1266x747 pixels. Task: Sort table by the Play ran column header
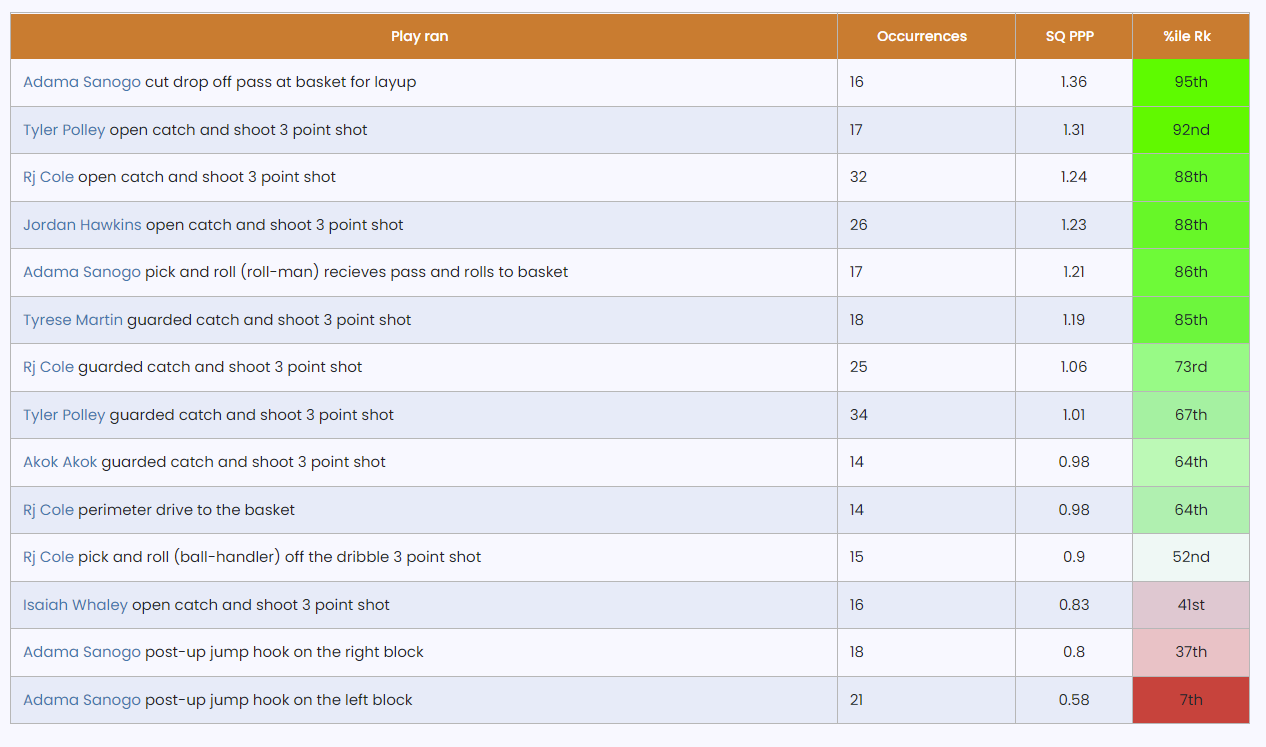(x=420, y=36)
